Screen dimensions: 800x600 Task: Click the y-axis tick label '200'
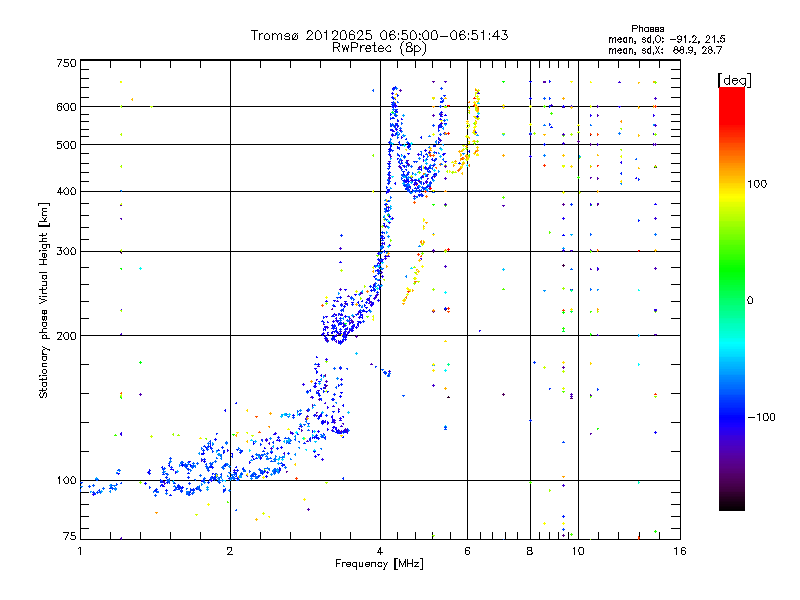tap(66, 336)
